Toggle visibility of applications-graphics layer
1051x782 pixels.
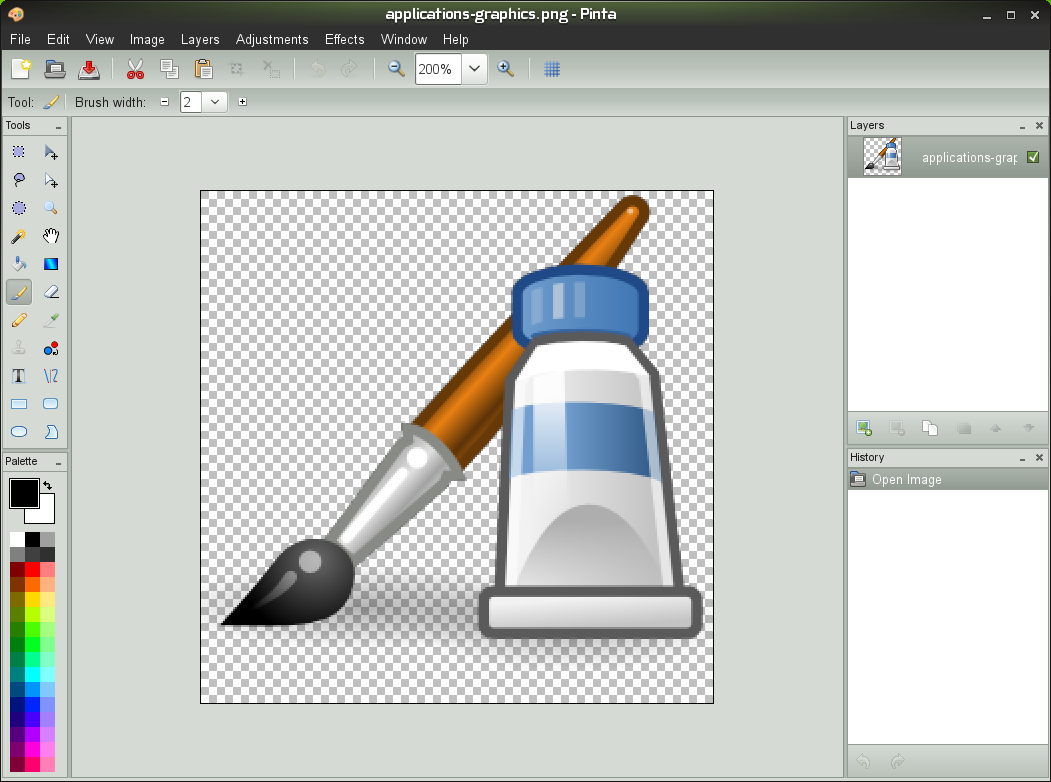coord(1033,157)
